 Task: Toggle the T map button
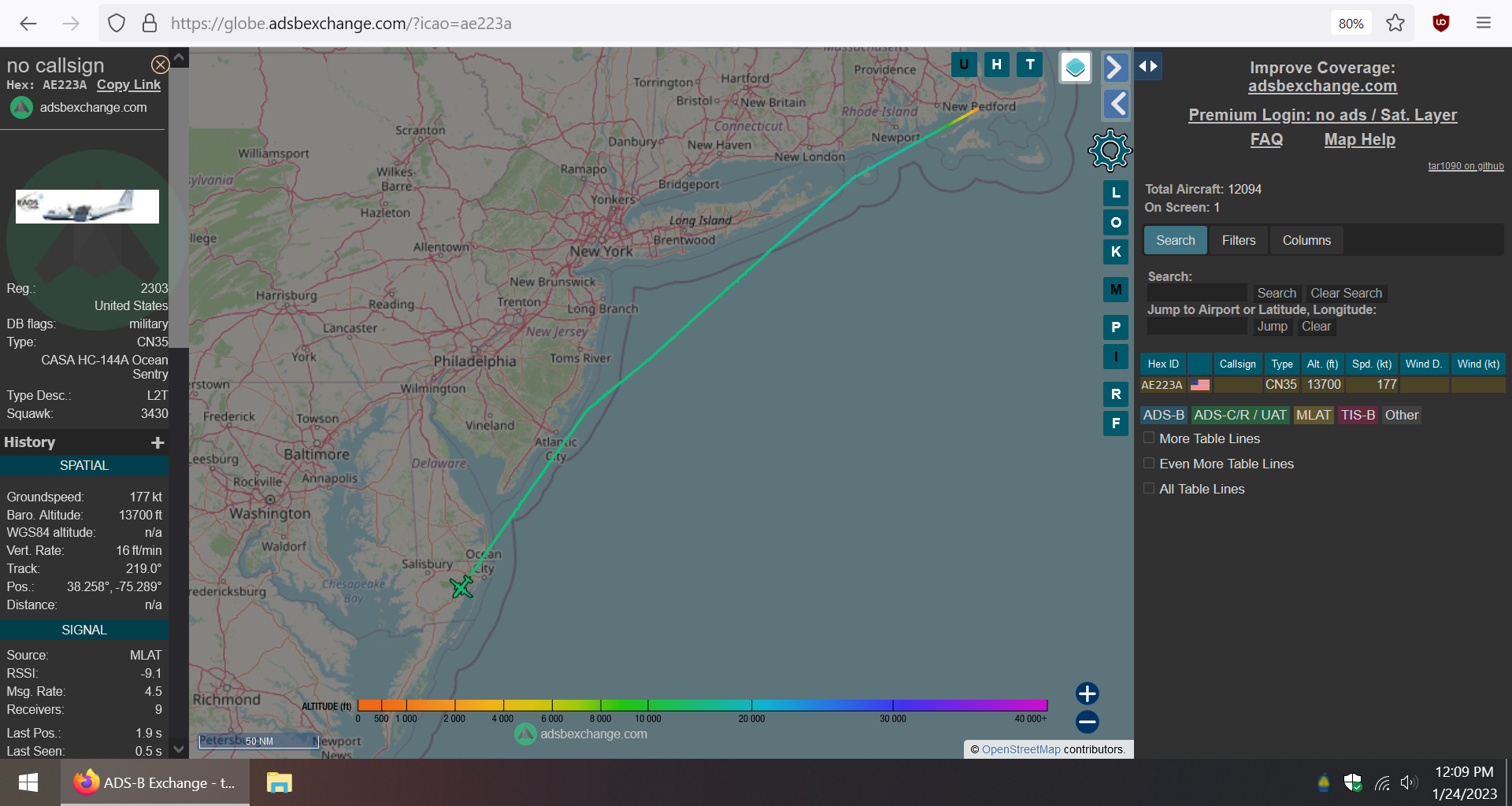pyautogui.click(x=1030, y=65)
